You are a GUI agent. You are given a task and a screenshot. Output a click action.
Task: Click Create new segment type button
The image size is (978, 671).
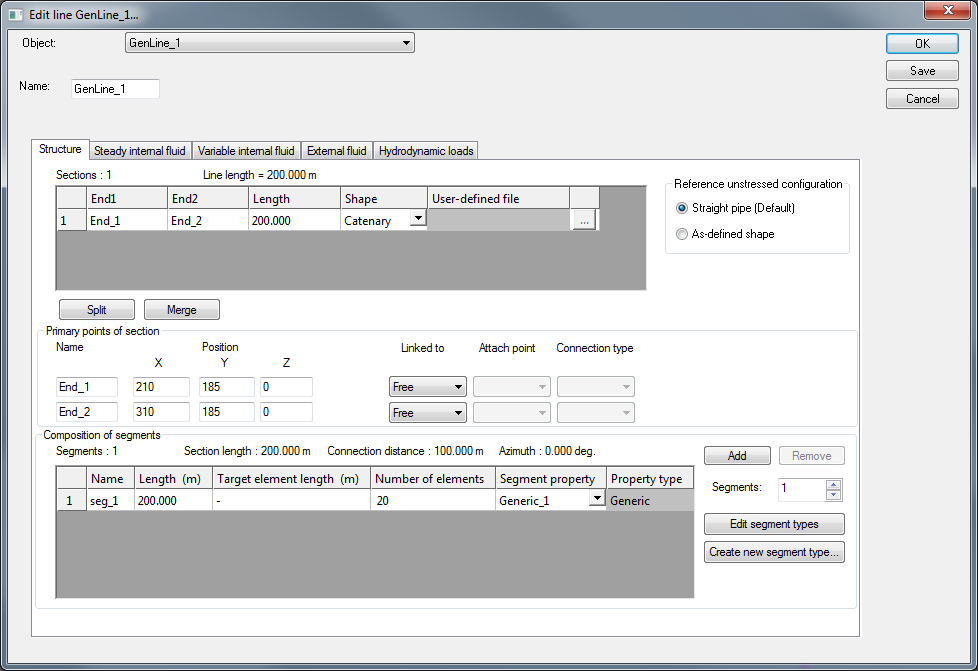click(774, 552)
